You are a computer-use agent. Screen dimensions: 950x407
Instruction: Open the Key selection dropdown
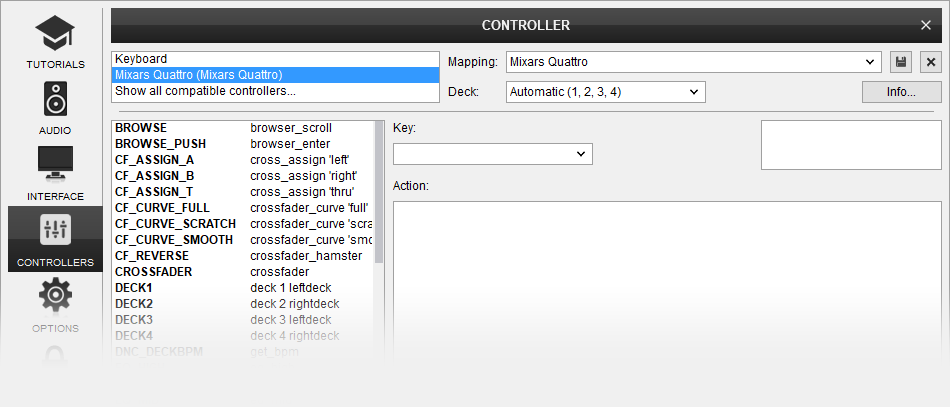pos(493,154)
